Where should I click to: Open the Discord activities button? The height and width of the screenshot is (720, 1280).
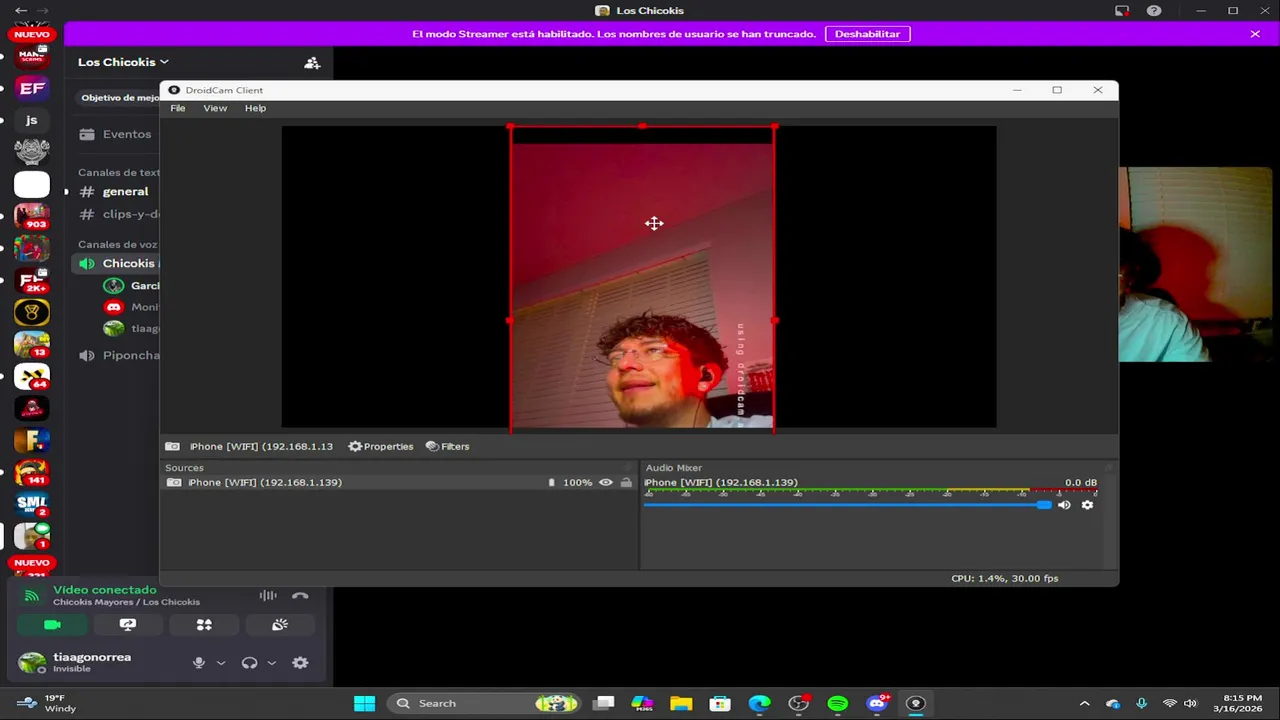pyautogui.click(x=204, y=625)
